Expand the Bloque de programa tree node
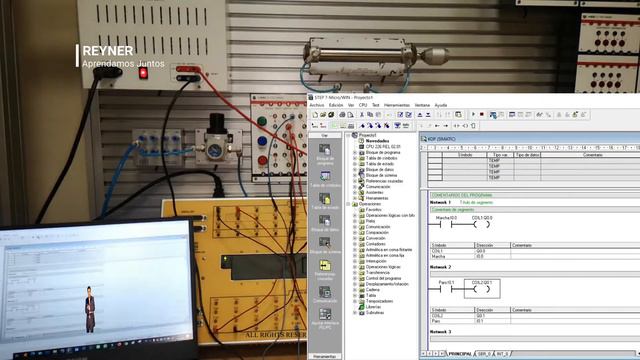 [x=355, y=152]
